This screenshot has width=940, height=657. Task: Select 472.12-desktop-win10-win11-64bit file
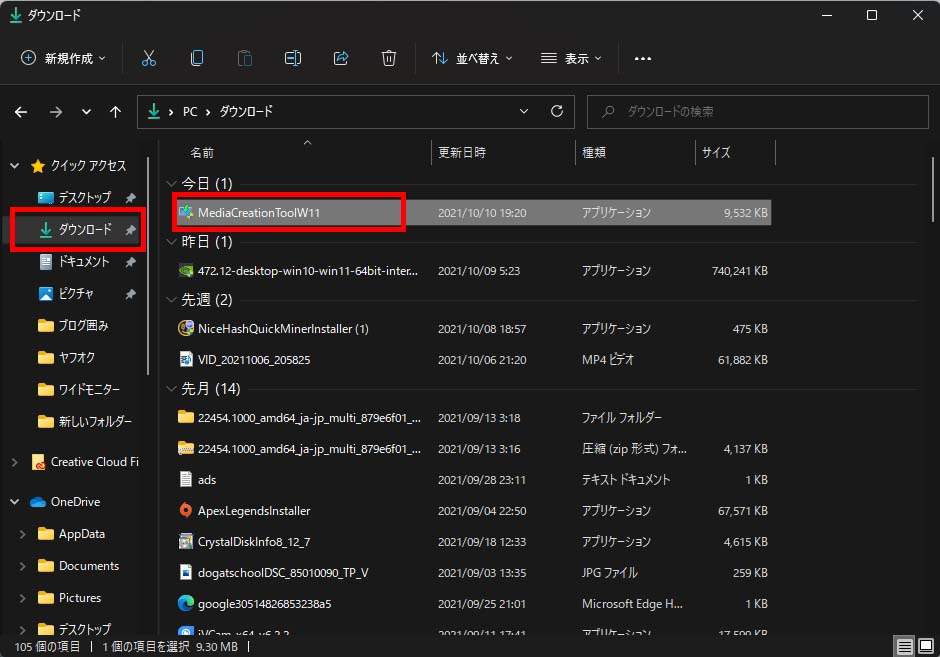[472, 271]
